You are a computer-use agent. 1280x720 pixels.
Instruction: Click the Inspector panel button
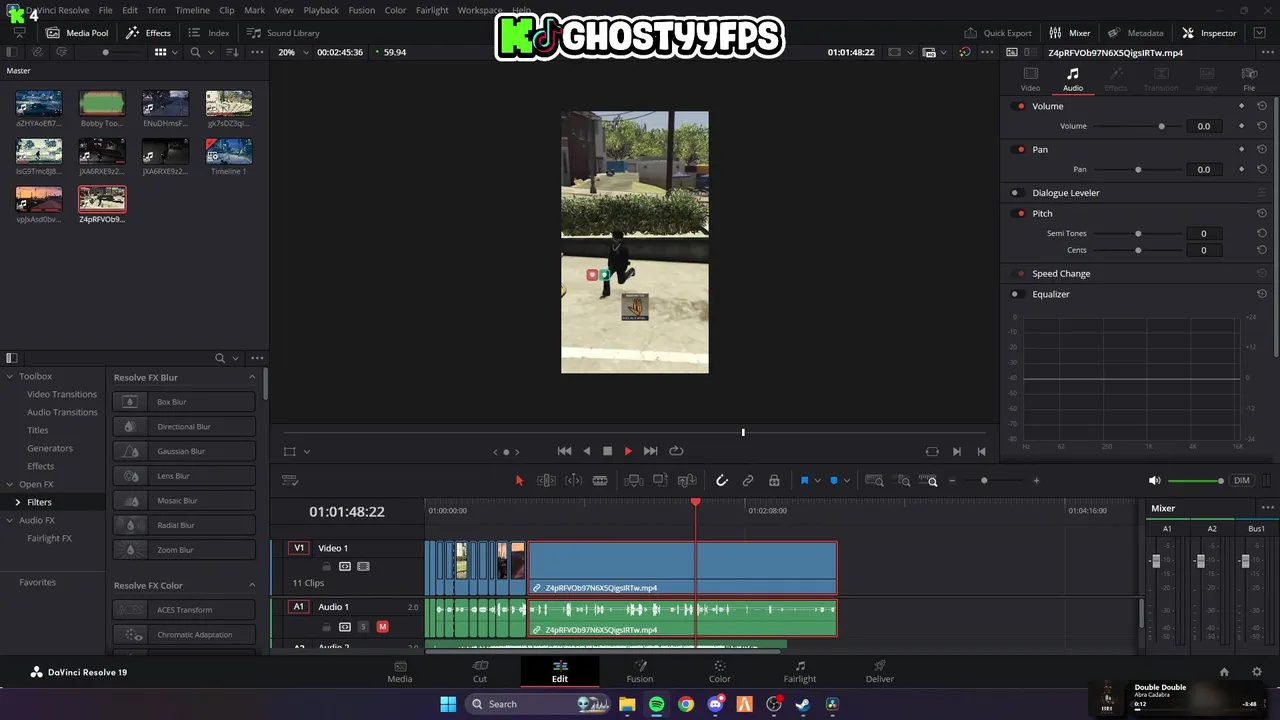pos(1209,33)
